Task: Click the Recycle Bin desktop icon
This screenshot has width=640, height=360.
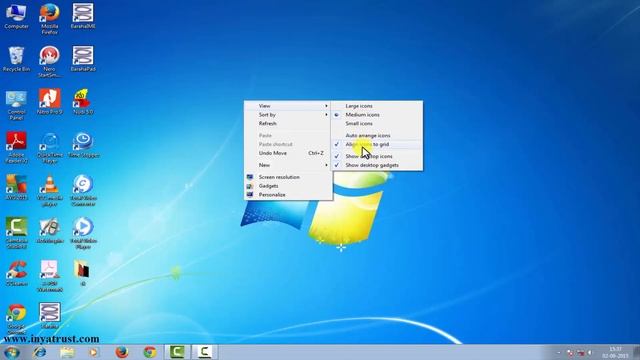Action: [x=16, y=59]
